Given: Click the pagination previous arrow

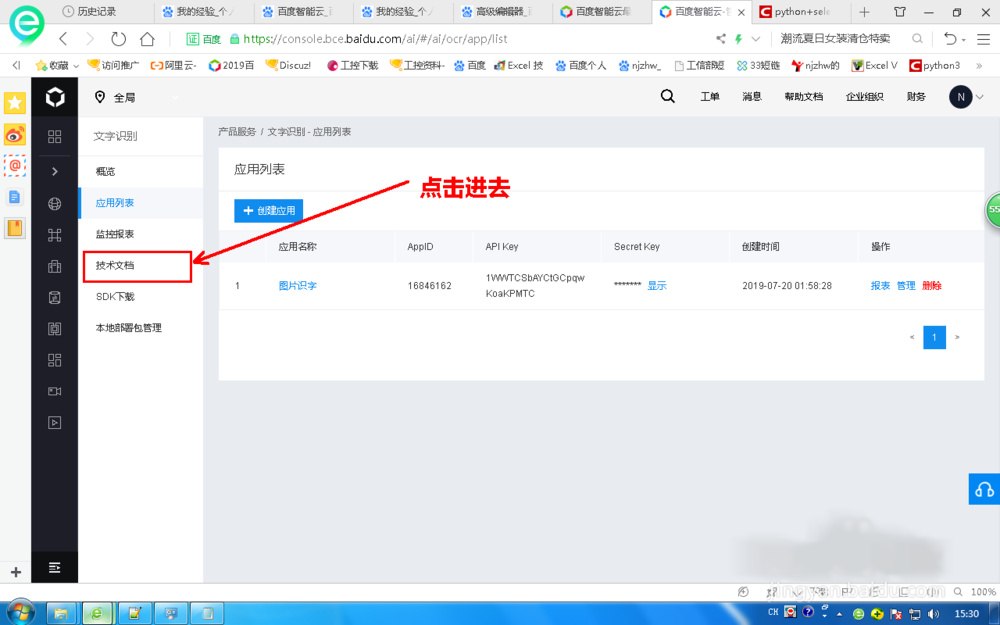Looking at the screenshot, I should 912,337.
